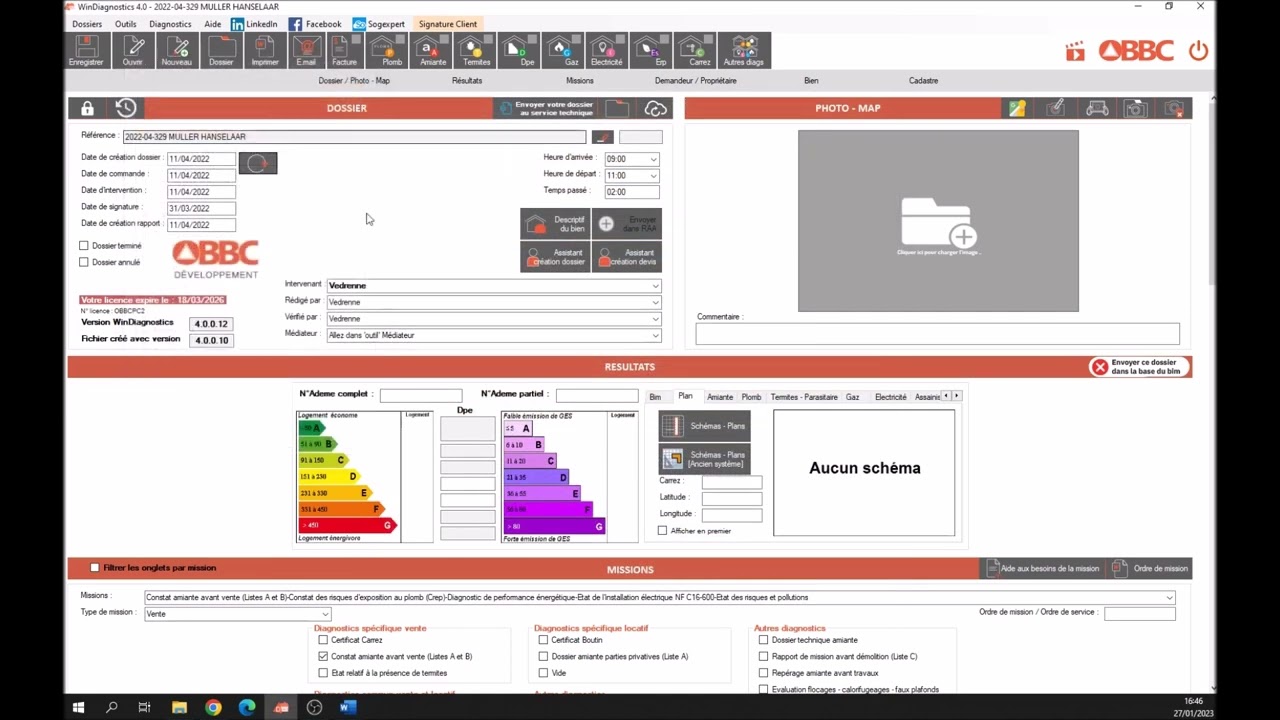Viewport: 1280px width, 720px height.
Task: Launch Google Chrome from the taskbar
Action: [213, 707]
